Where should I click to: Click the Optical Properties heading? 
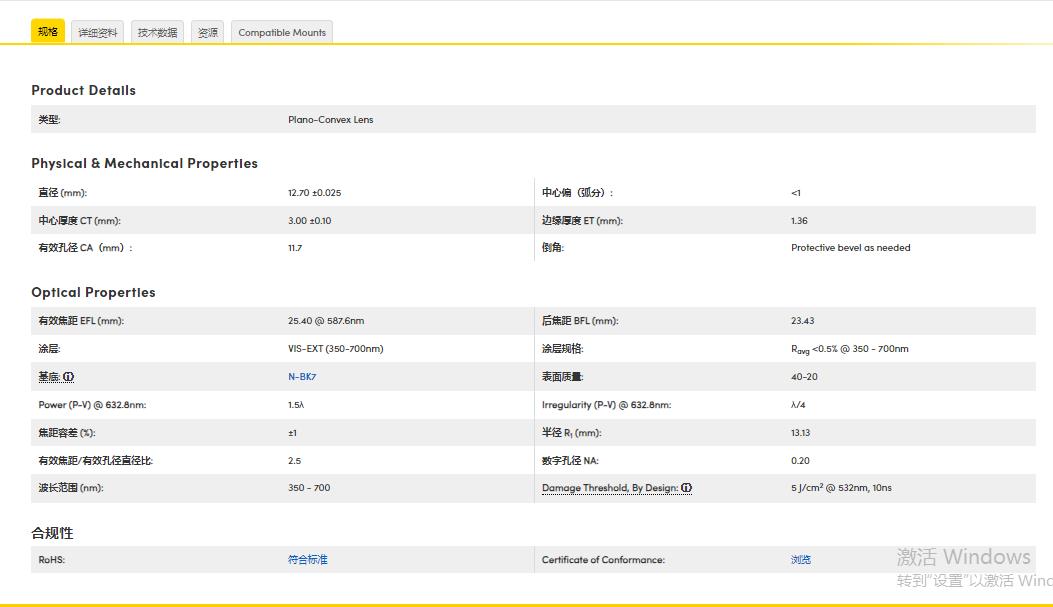pyautogui.click(x=93, y=292)
